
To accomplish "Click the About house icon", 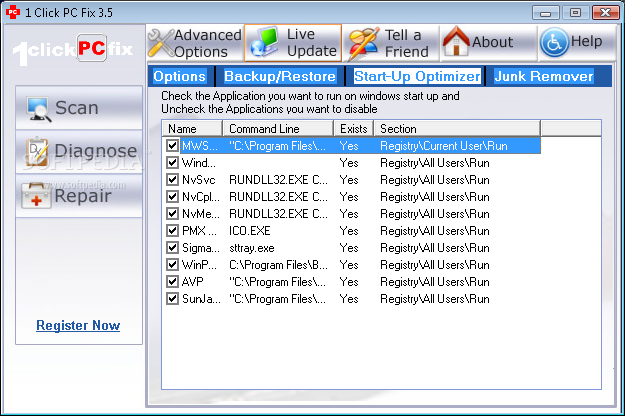I will coord(456,41).
